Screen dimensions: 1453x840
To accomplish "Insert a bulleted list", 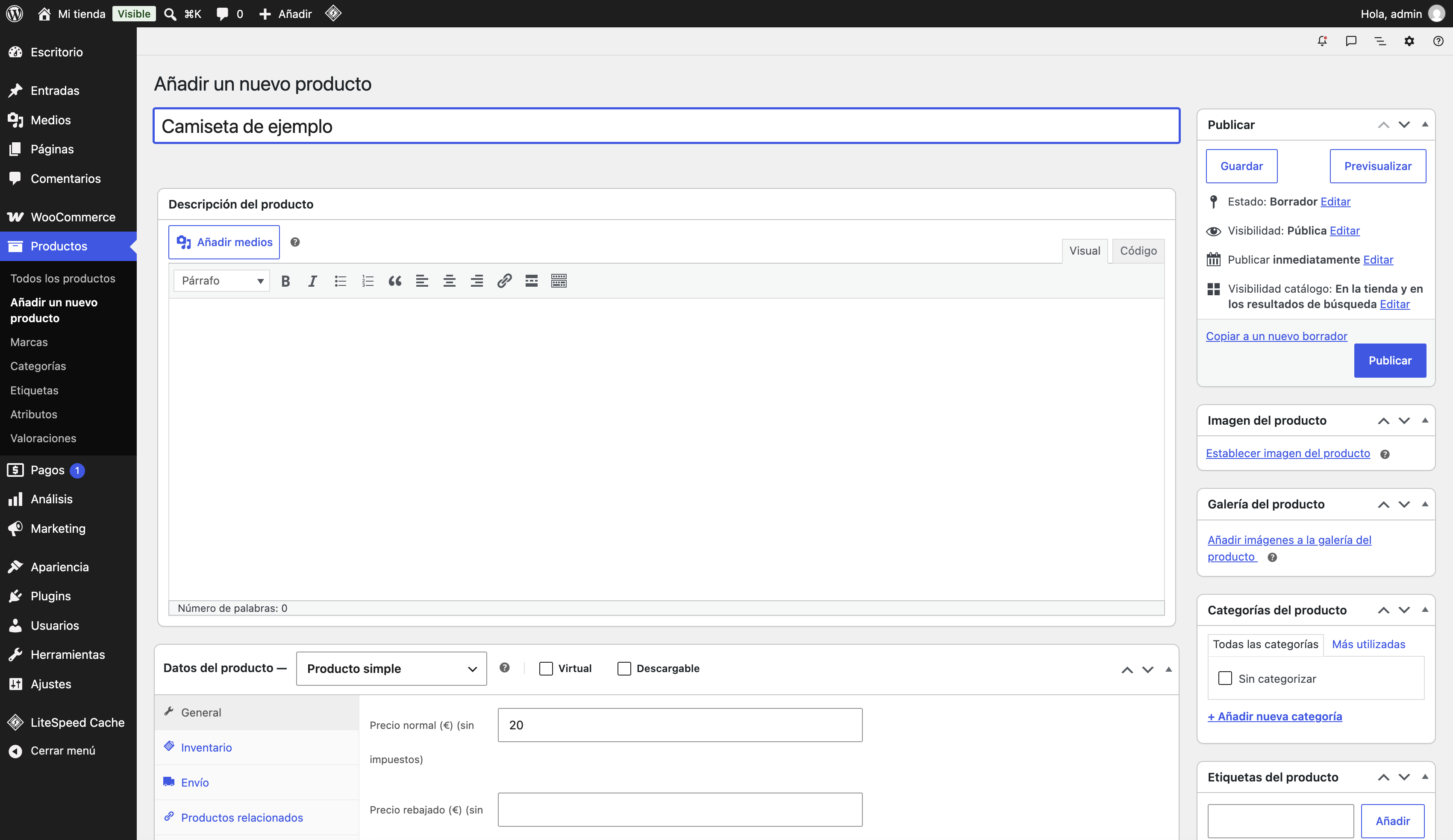I will 340,281.
